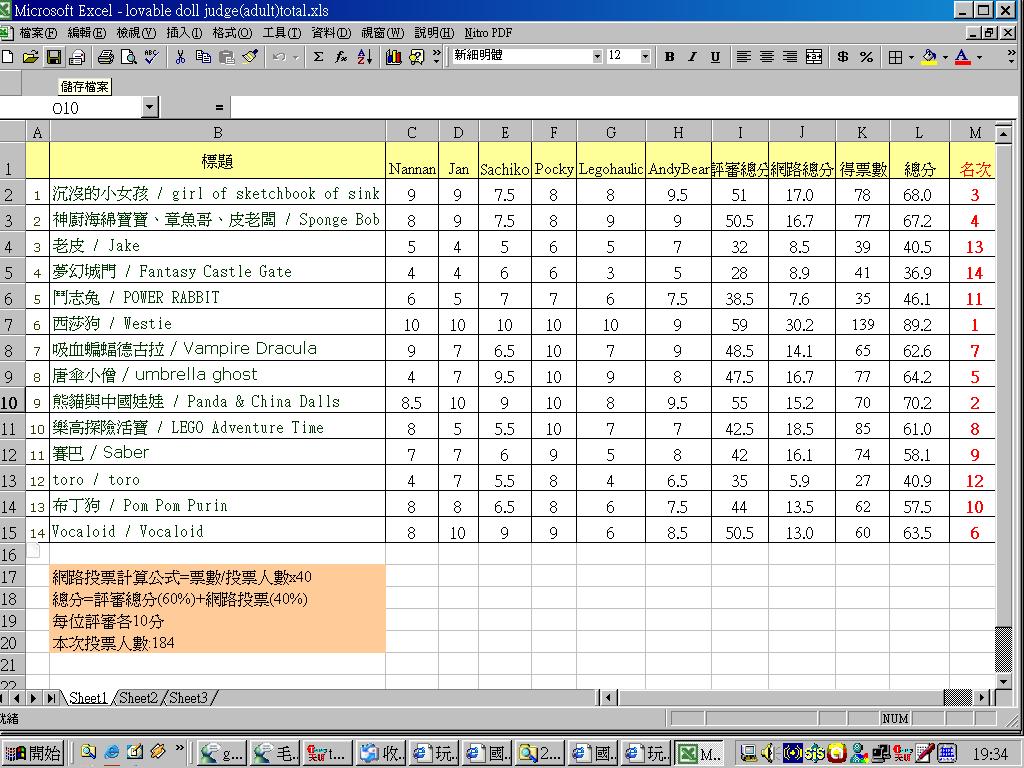Click the Save file icon

click(54, 57)
